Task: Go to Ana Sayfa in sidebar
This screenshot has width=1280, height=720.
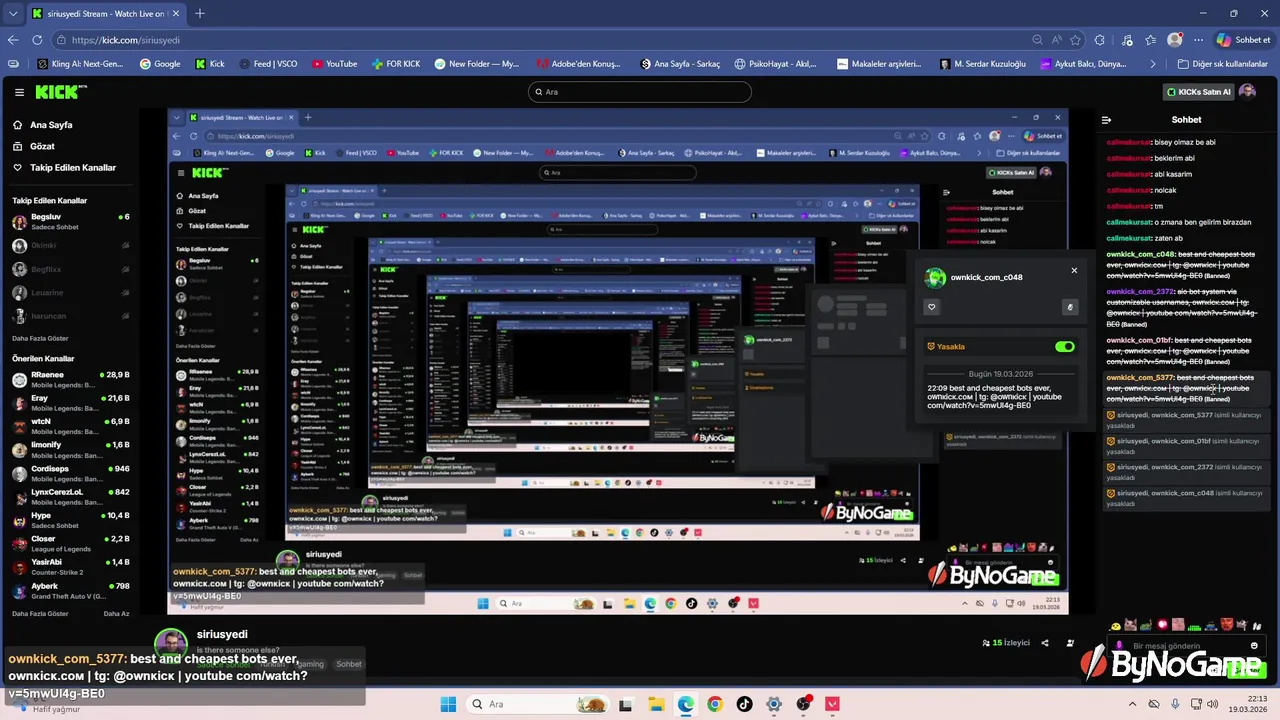Action: click(x=42, y=125)
